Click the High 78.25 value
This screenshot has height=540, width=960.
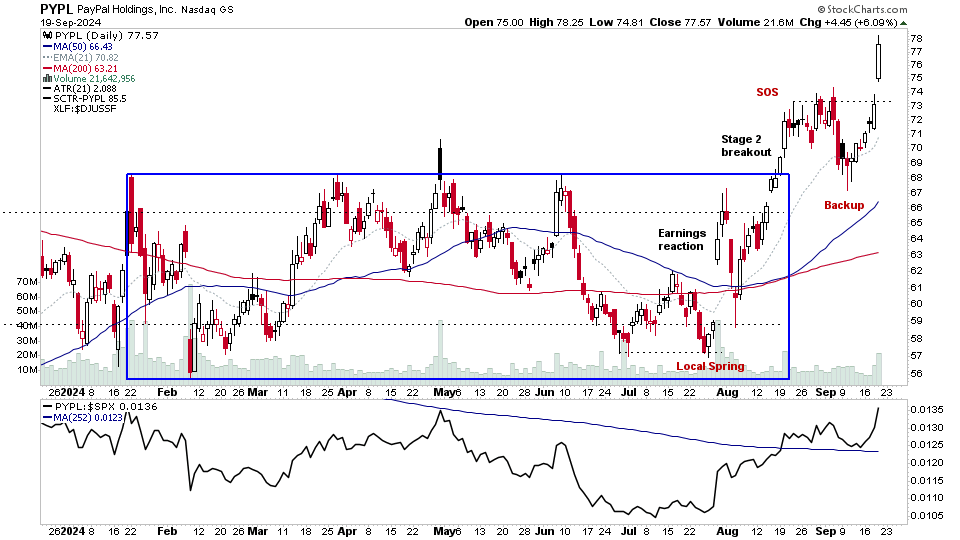pos(556,23)
